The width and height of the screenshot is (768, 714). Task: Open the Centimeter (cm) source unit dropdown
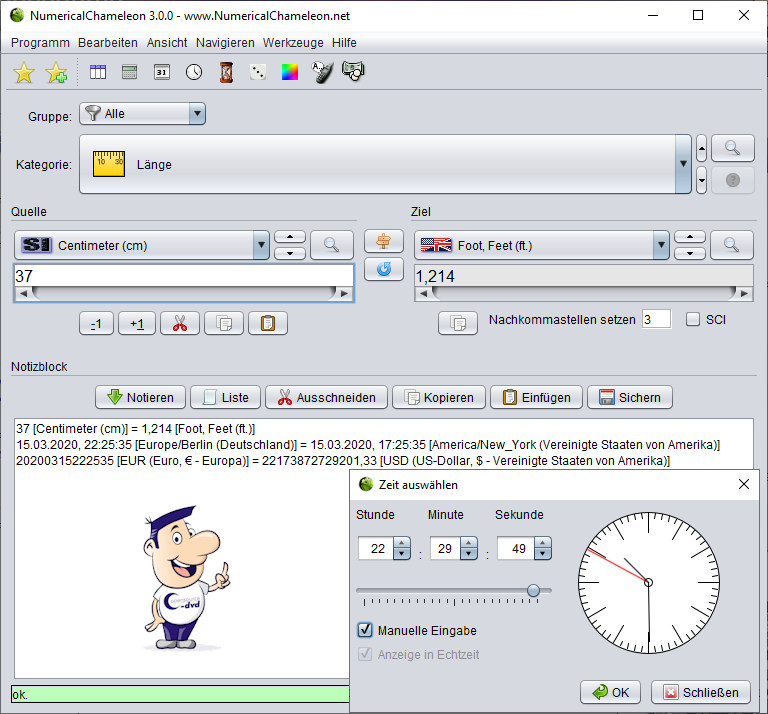(260, 244)
